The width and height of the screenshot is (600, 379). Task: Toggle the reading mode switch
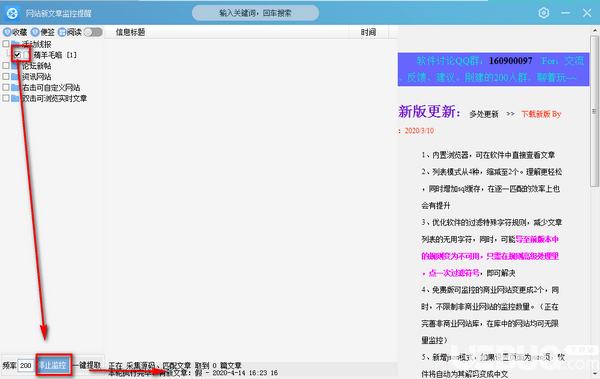tap(93, 32)
